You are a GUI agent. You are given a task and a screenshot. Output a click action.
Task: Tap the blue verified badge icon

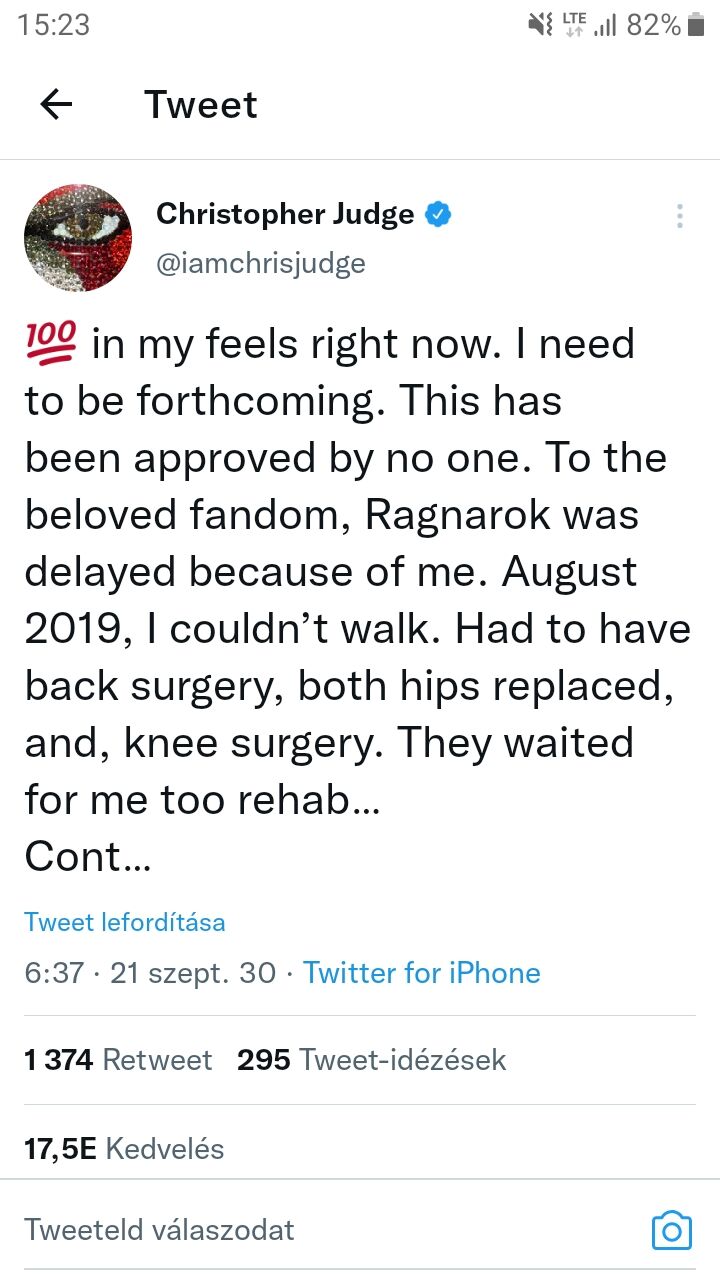pos(438,214)
